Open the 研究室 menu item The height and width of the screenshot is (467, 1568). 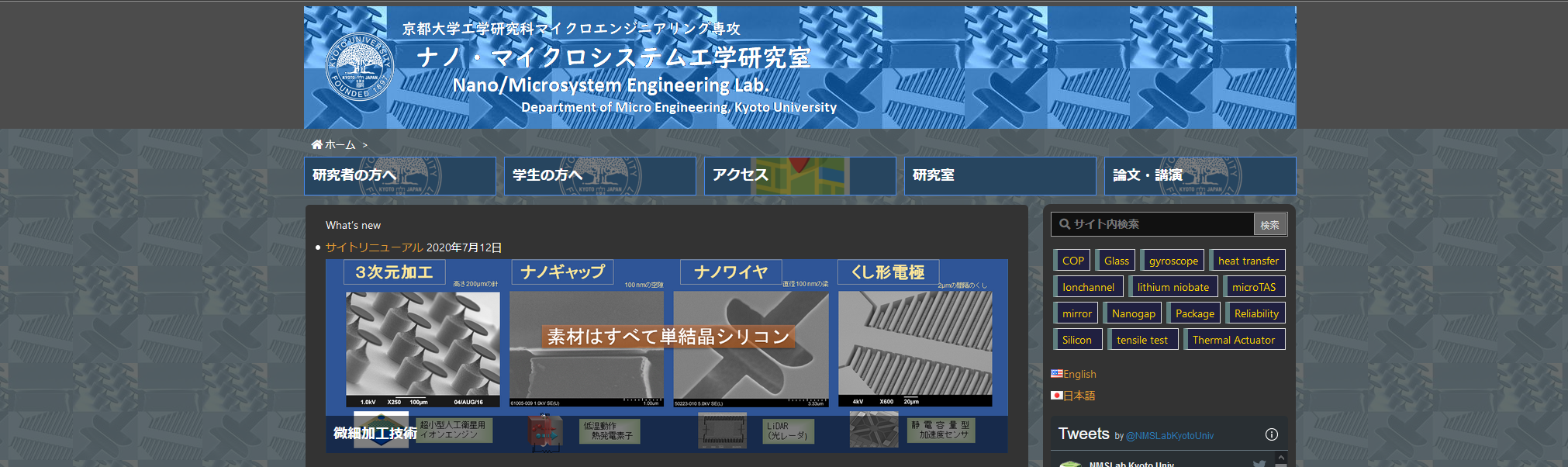click(1000, 176)
